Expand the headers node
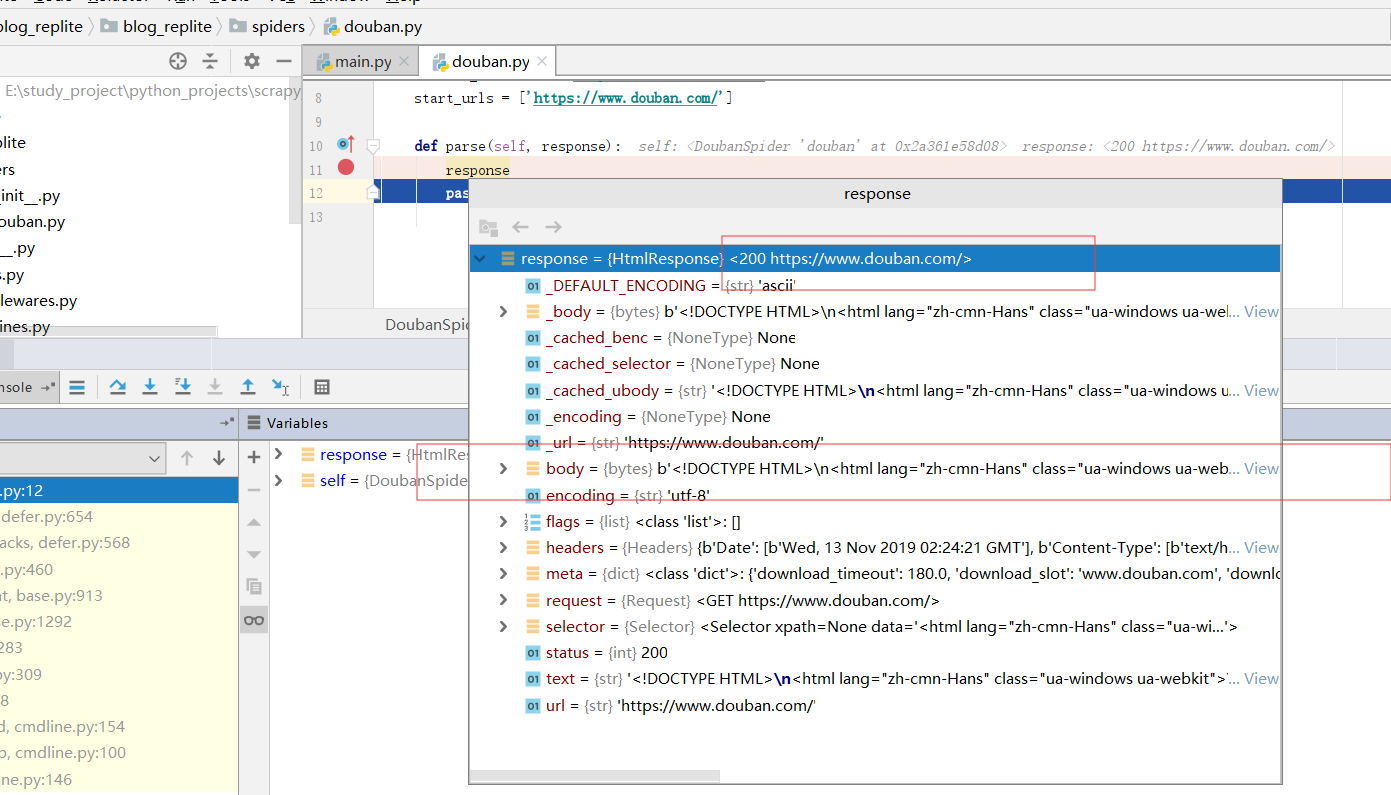 coord(504,548)
